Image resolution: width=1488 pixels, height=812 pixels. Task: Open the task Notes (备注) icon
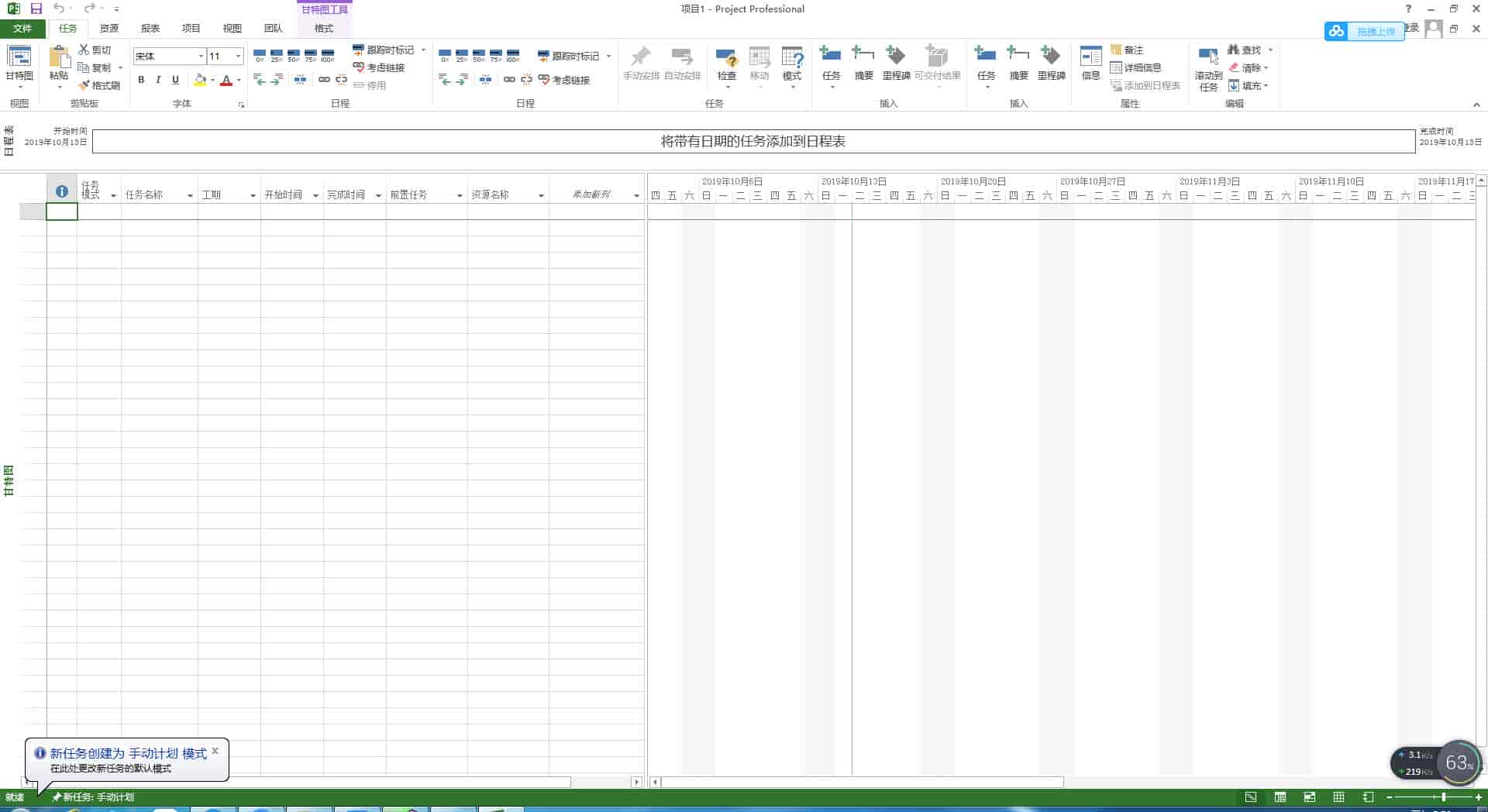[1117, 50]
